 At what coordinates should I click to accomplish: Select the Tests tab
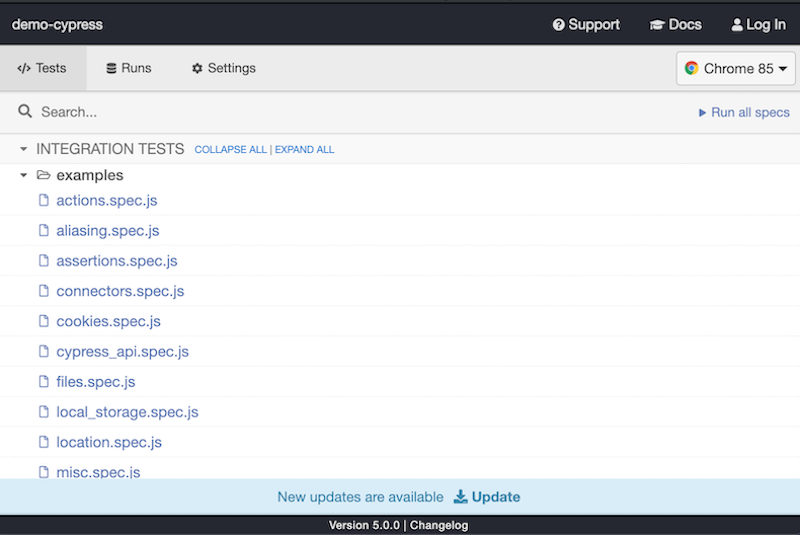(x=42, y=68)
